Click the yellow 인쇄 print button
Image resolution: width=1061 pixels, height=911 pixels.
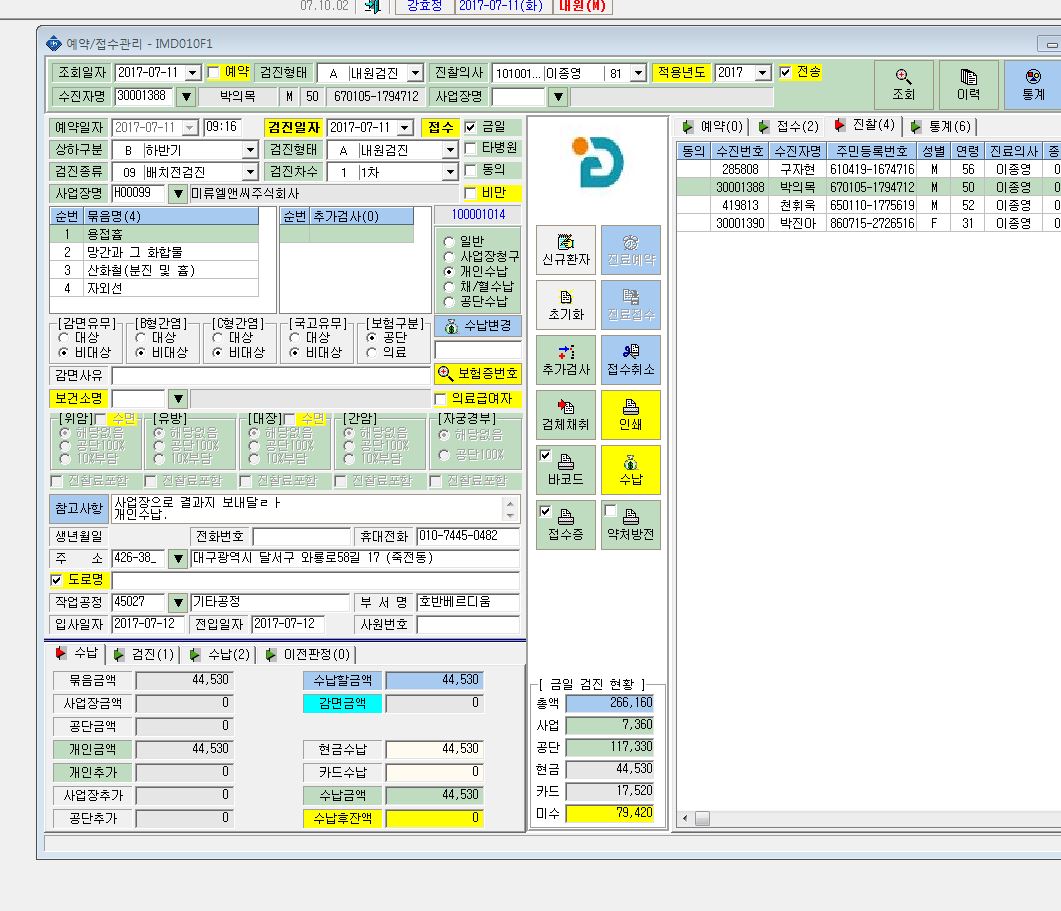631,414
